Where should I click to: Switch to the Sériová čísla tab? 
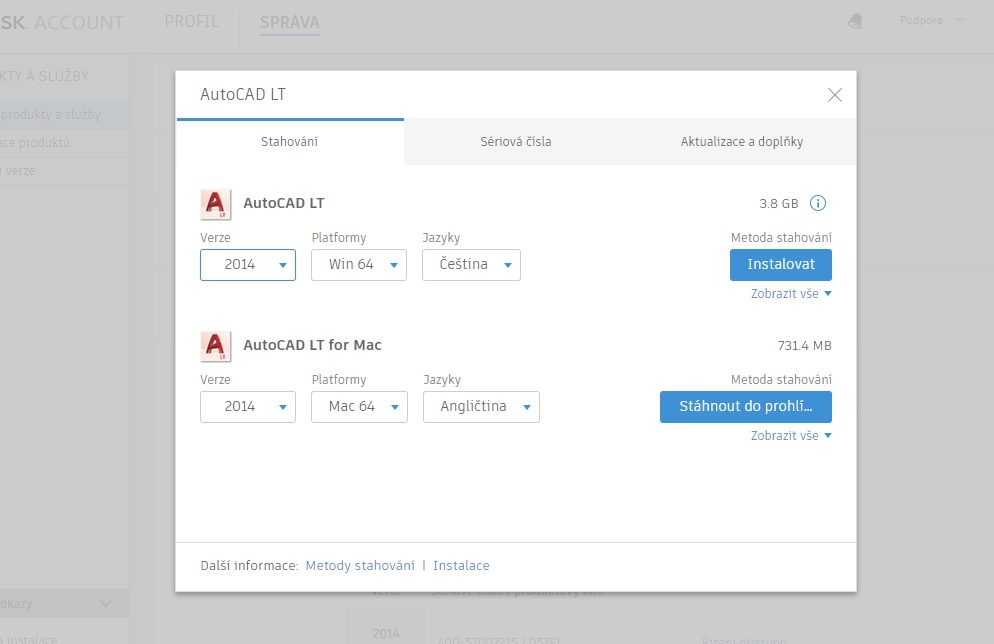pos(516,142)
